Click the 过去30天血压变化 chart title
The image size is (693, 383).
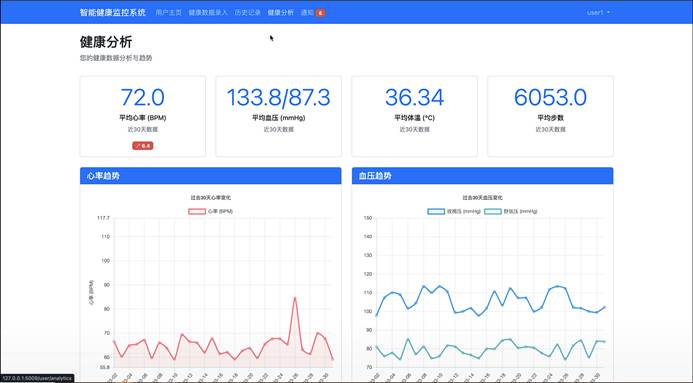(482, 197)
